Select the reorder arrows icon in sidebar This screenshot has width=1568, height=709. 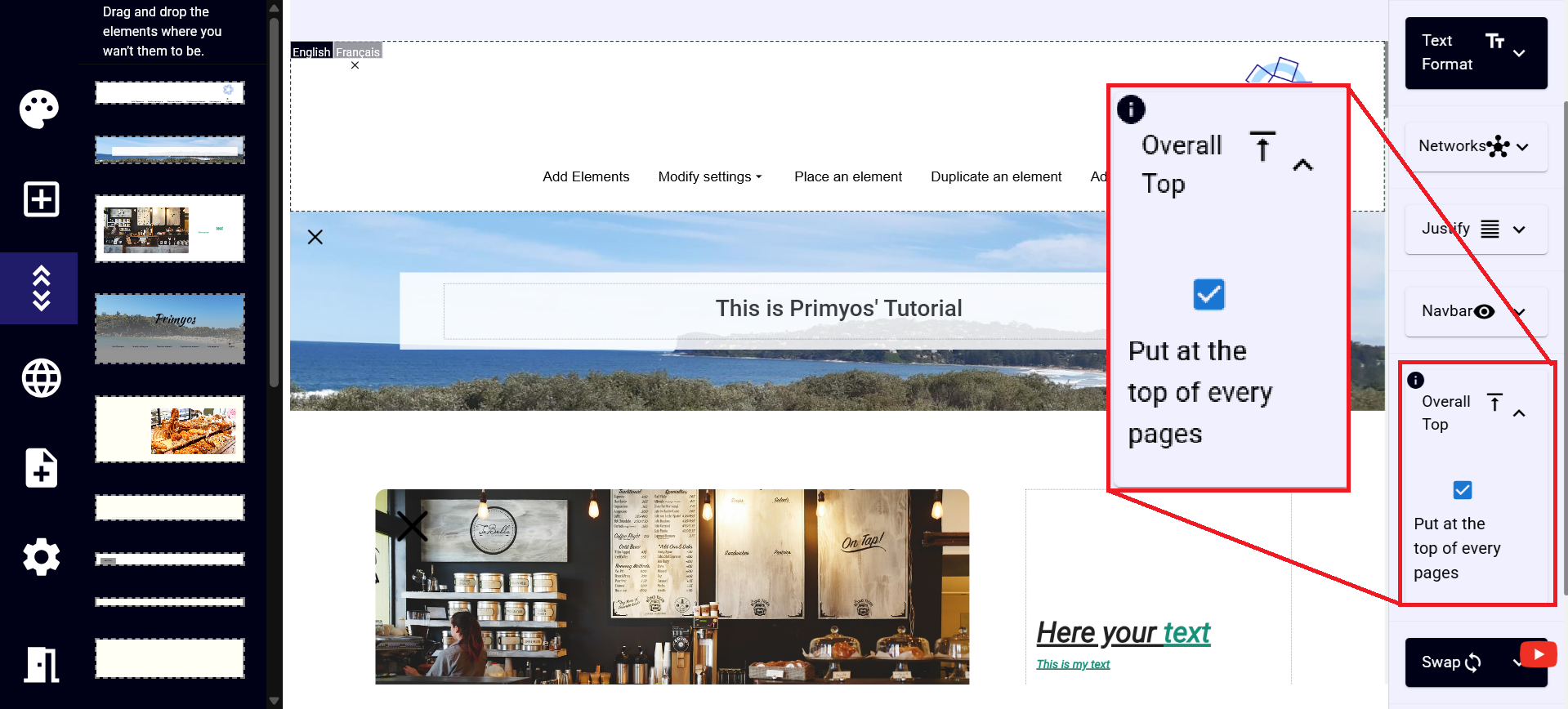[41, 288]
